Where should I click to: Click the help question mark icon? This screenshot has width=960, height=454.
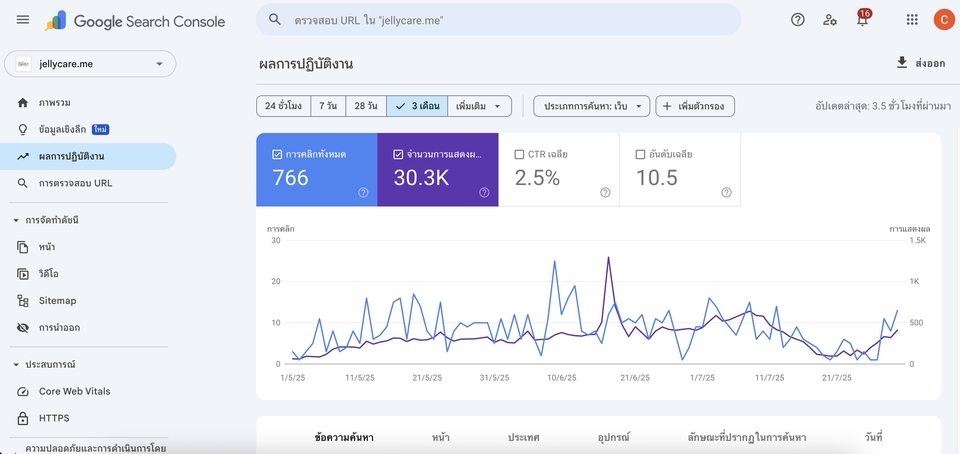797,20
